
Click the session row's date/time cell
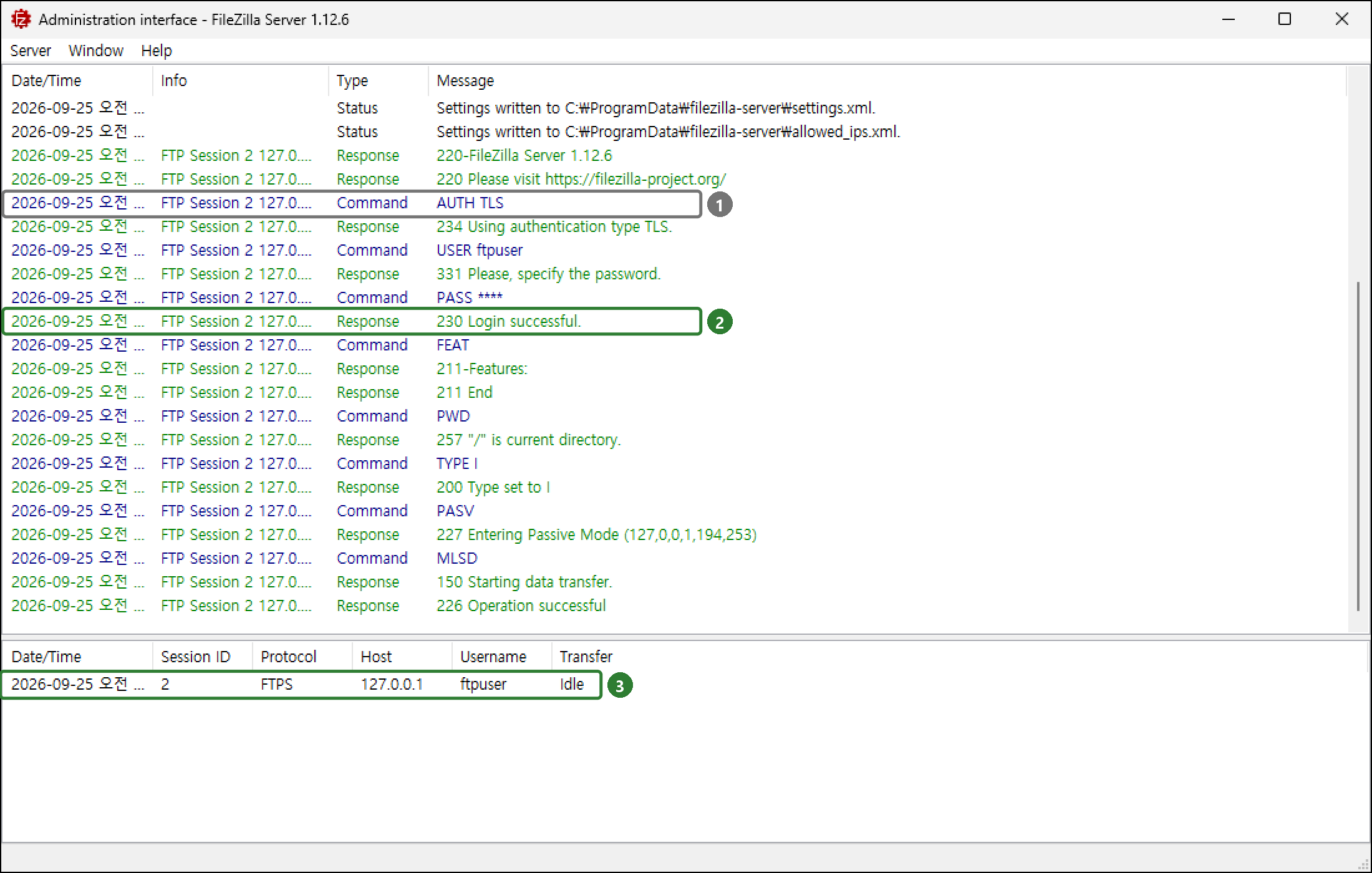[77, 684]
